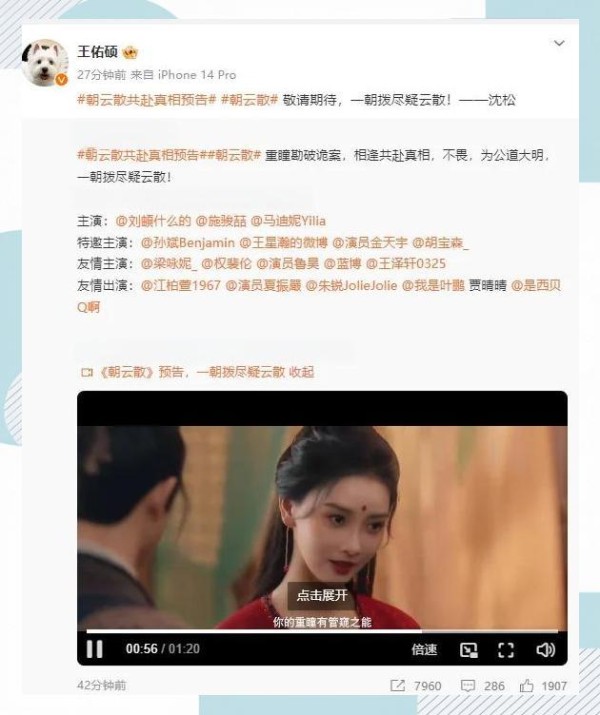Image resolution: width=600 pixels, height=715 pixels.
Task: Open mention @马迪妮Yilia
Action: click(288, 221)
